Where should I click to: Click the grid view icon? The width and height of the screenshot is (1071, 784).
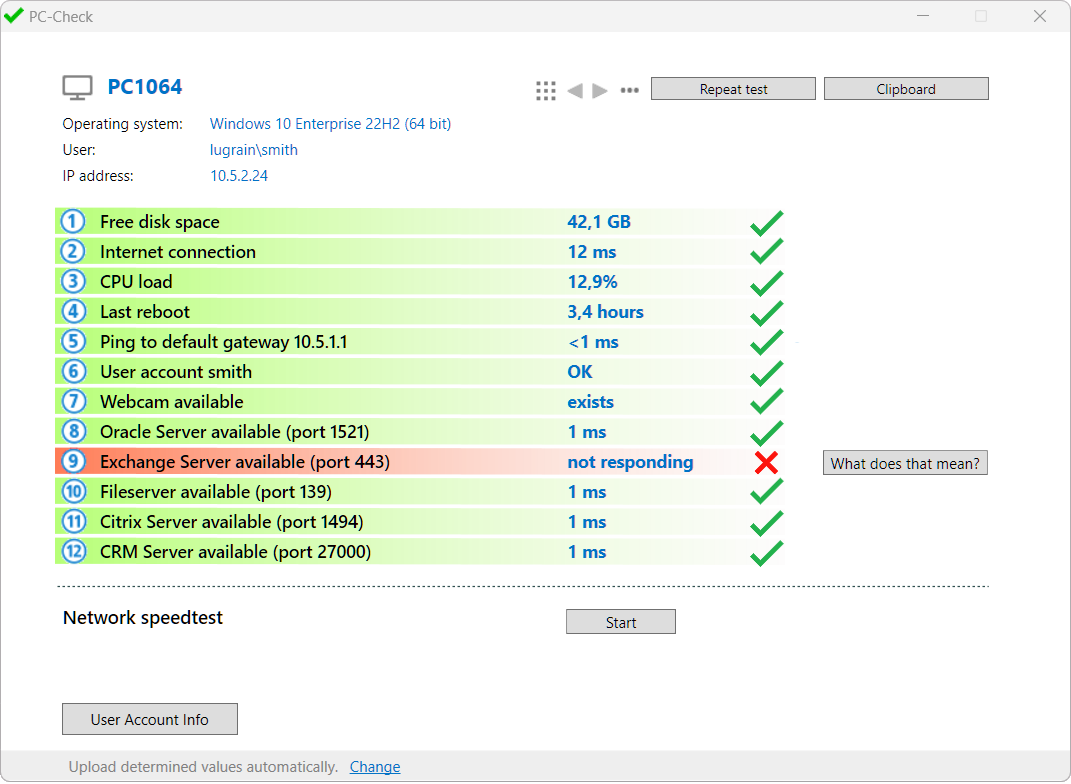tap(545, 91)
